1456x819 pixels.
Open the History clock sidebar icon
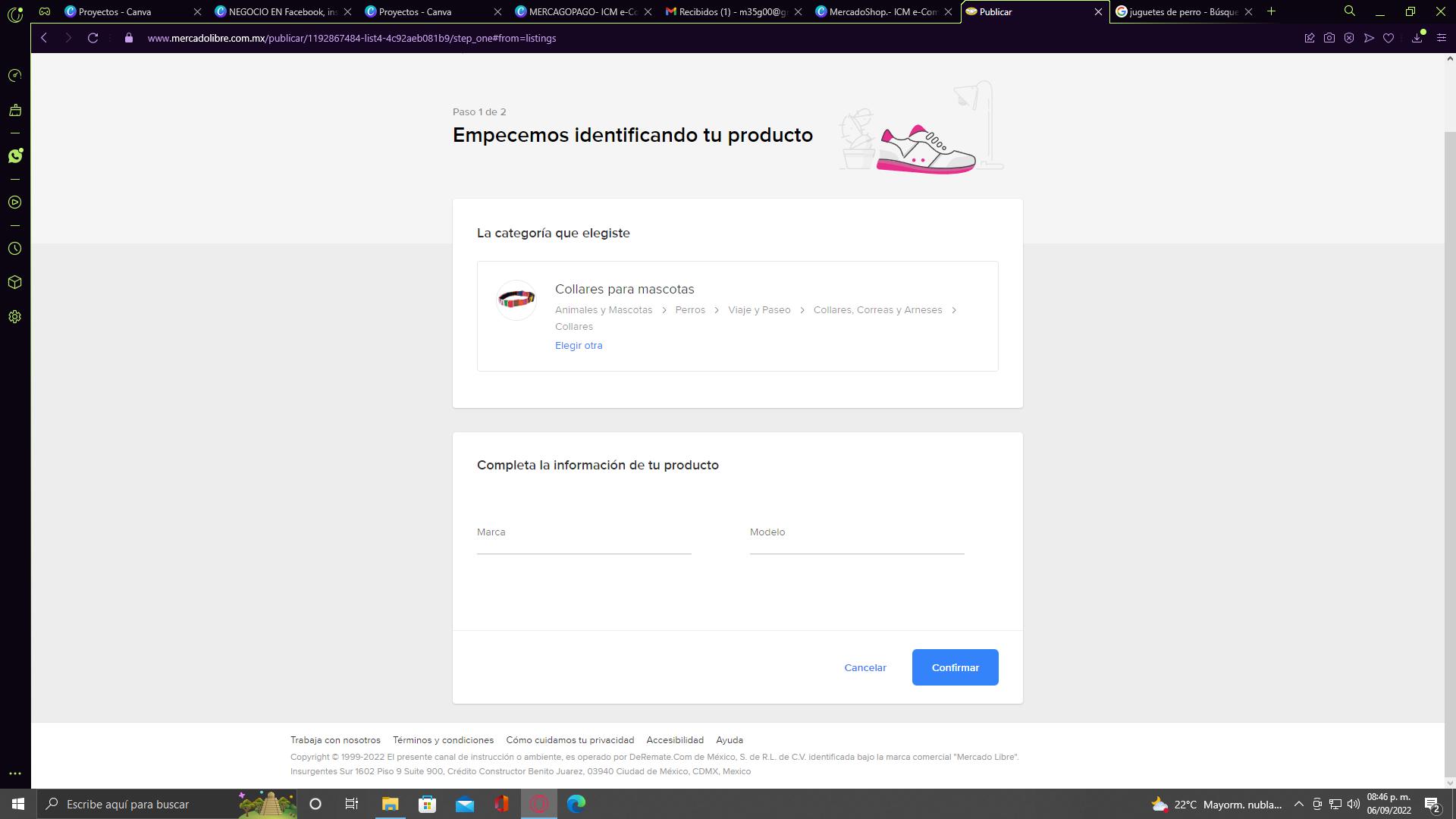coord(15,249)
